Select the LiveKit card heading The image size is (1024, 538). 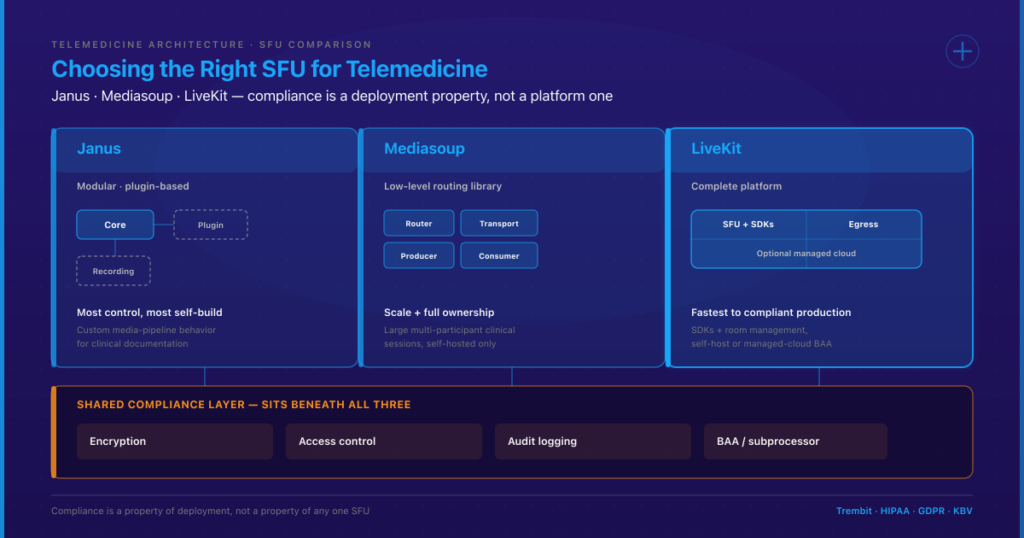click(x=716, y=149)
